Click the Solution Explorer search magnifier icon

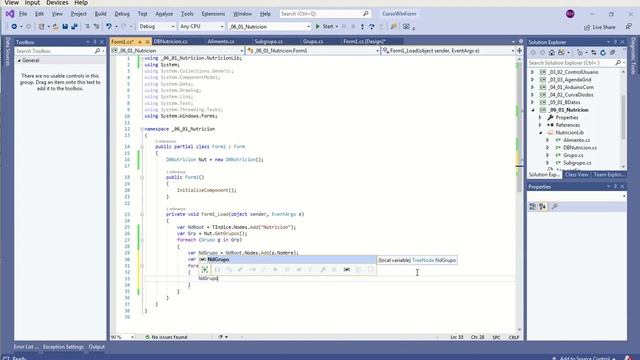pyautogui.click(x=618, y=63)
